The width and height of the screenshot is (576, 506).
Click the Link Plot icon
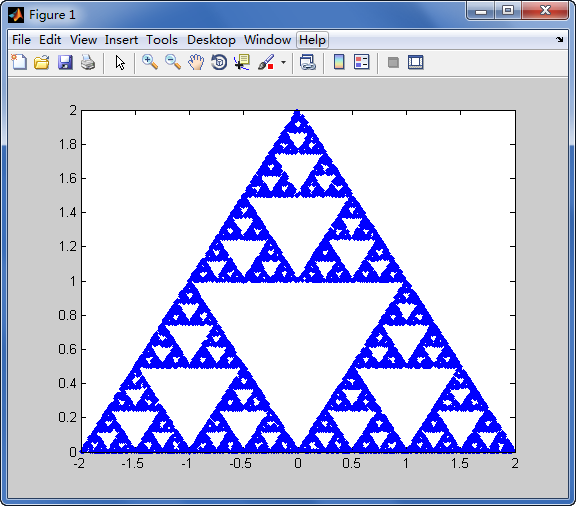click(x=307, y=62)
